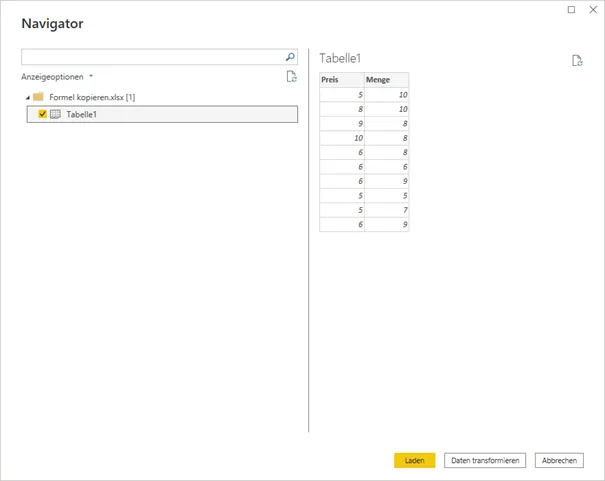Image resolution: width=605 pixels, height=481 pixels.
Task: Refresh the Tabelle1 preview icon
Action: (x=577, y=61)
